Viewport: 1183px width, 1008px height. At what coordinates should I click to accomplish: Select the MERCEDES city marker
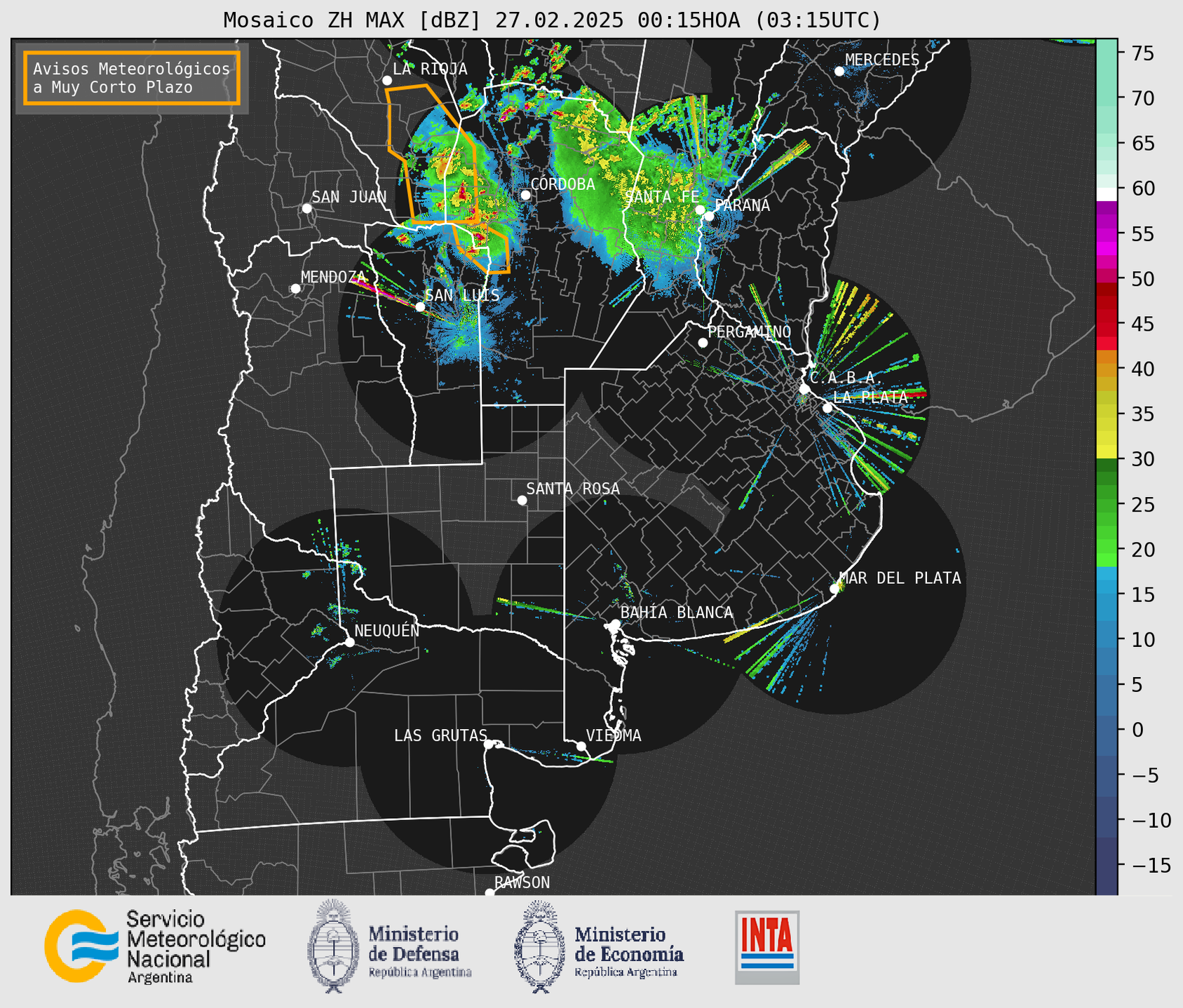click(x=839, y=71)
